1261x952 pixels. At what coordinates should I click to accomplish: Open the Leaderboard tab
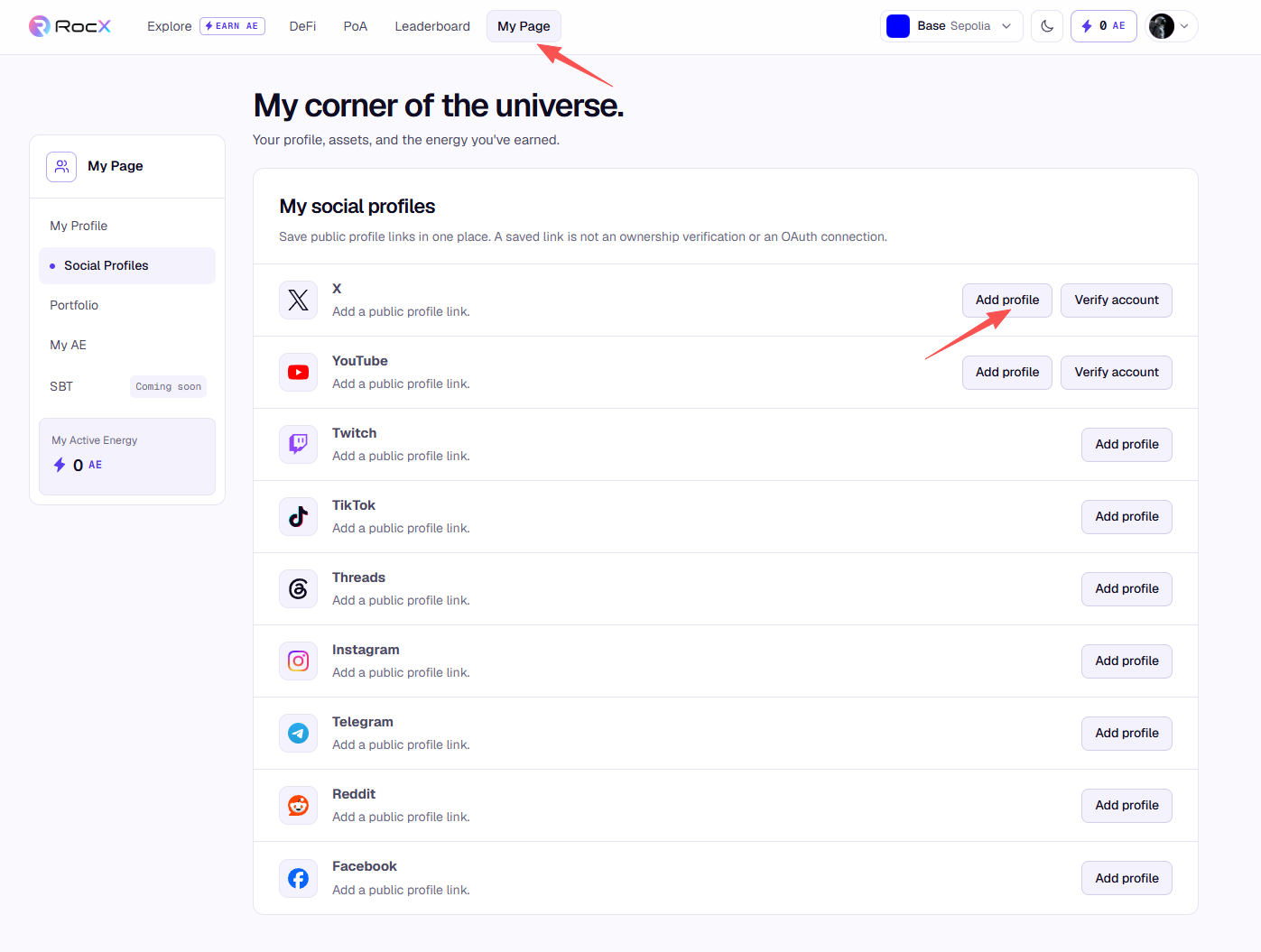432,26
